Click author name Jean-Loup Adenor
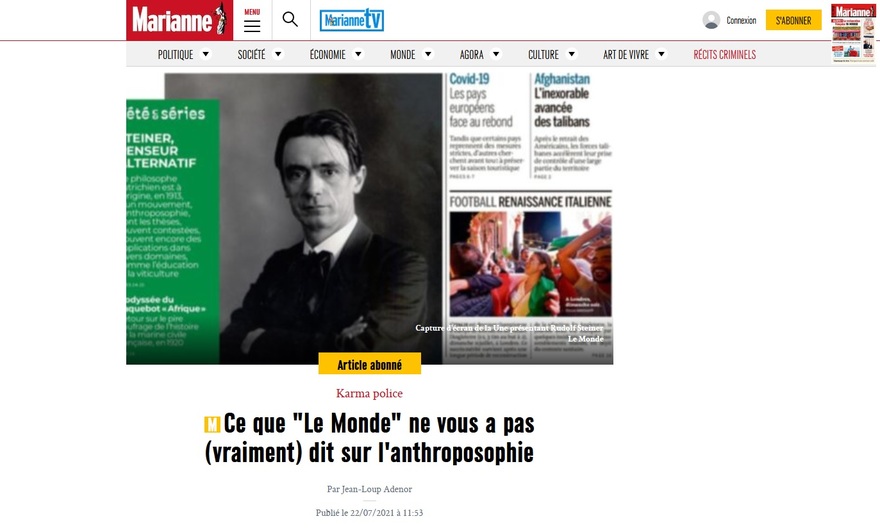Viewport: 880px width, 530px height. pos(377,489)
